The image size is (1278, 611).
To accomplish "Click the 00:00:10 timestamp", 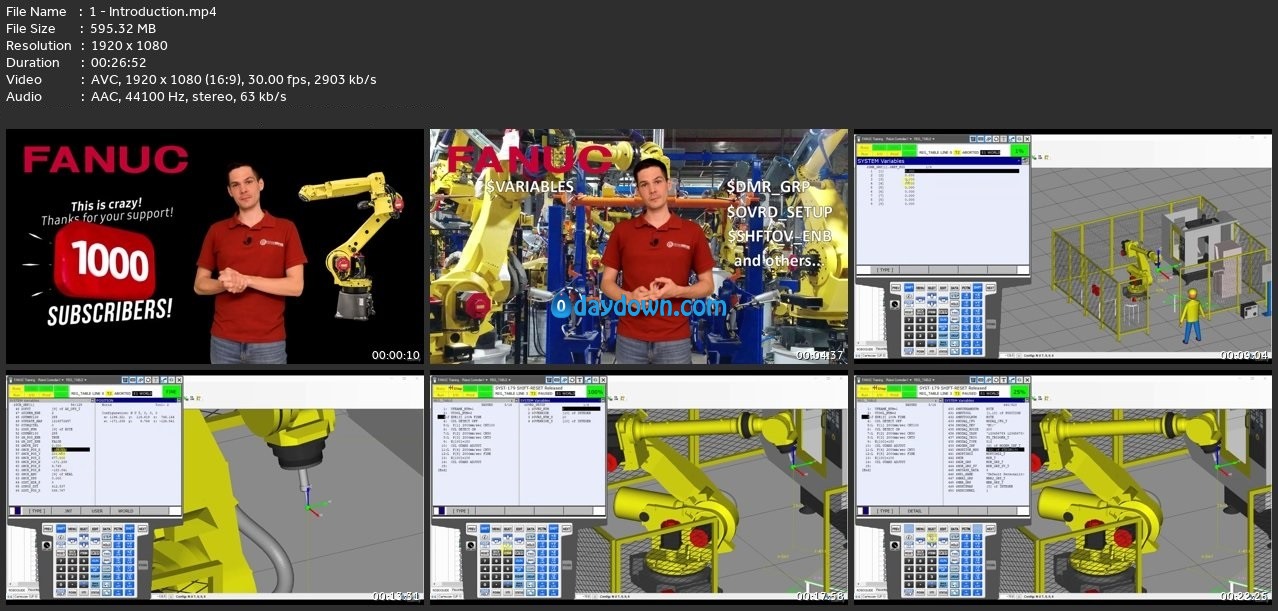I will 396,355.
